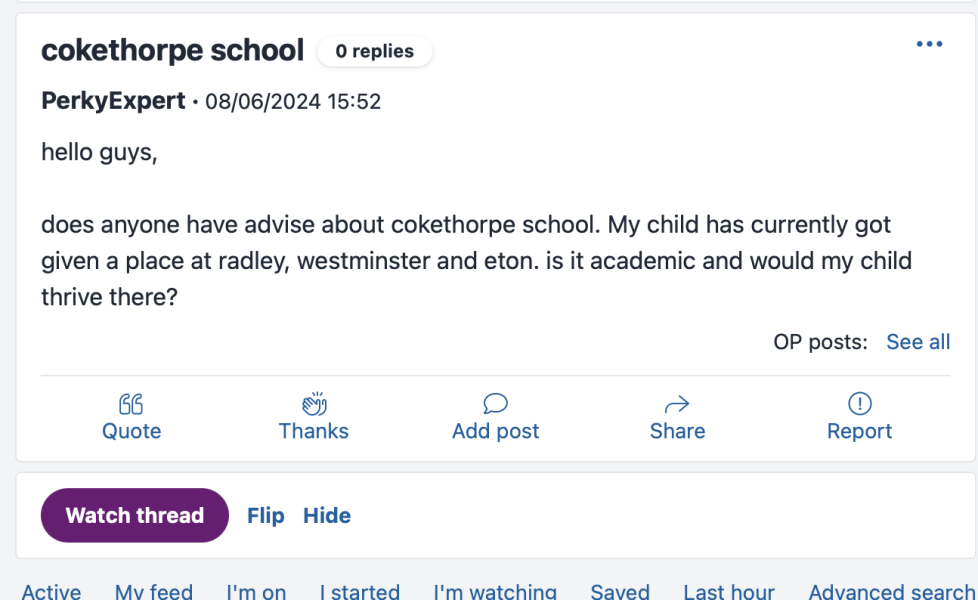Flip the thread display order
978x600 pixels.
[265, 515]
